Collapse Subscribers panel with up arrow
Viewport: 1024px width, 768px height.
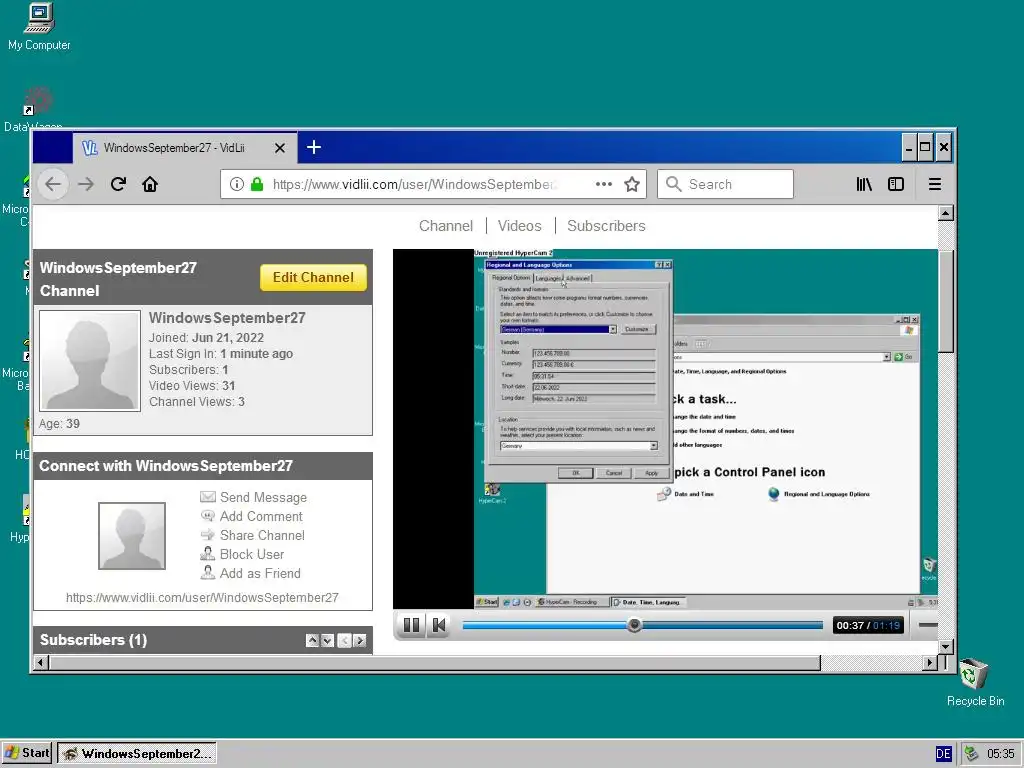click(x=313, y=641)
